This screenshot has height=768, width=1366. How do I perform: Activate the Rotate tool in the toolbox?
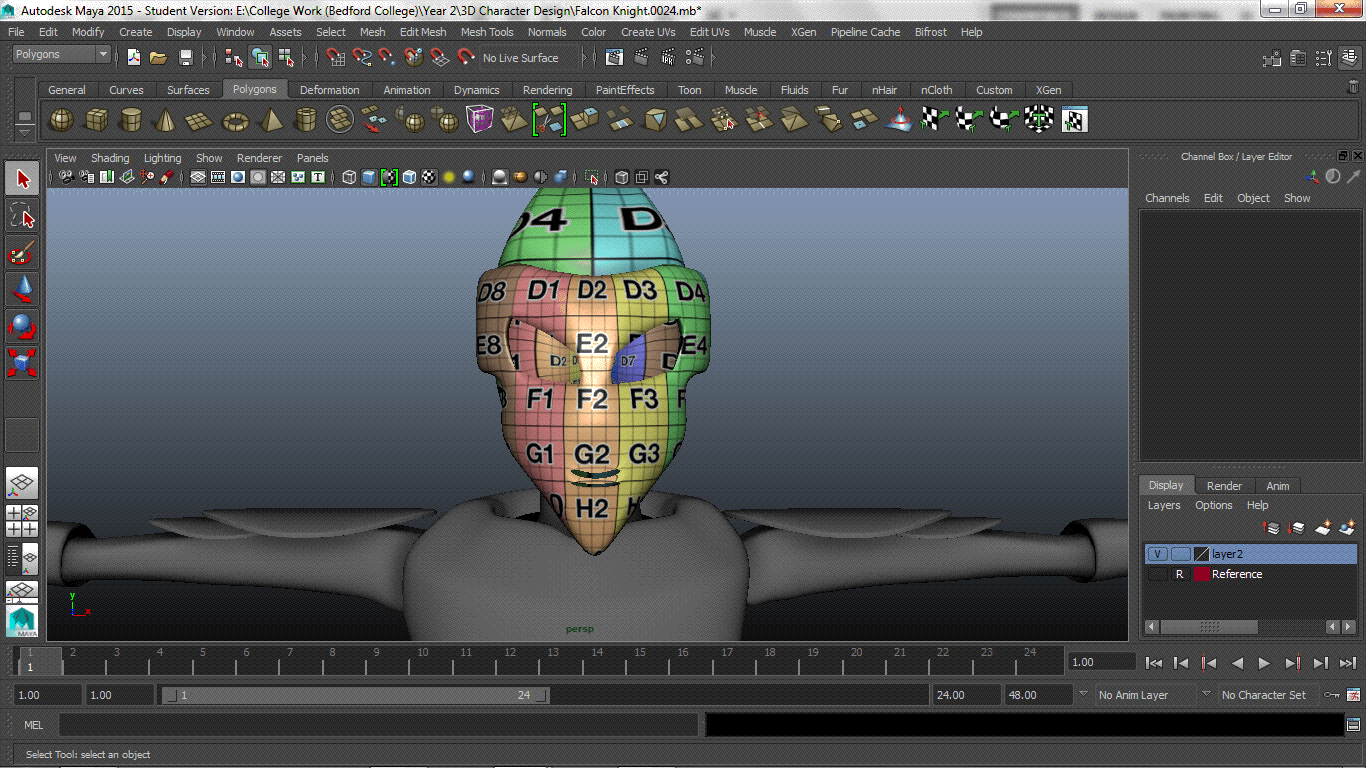tap(22, 326)
